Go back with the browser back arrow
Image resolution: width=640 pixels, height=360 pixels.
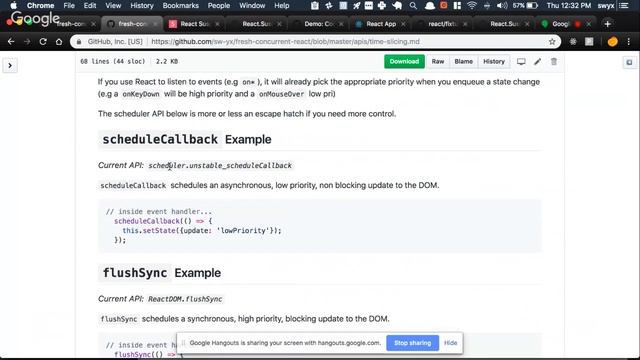pos(11,42)
